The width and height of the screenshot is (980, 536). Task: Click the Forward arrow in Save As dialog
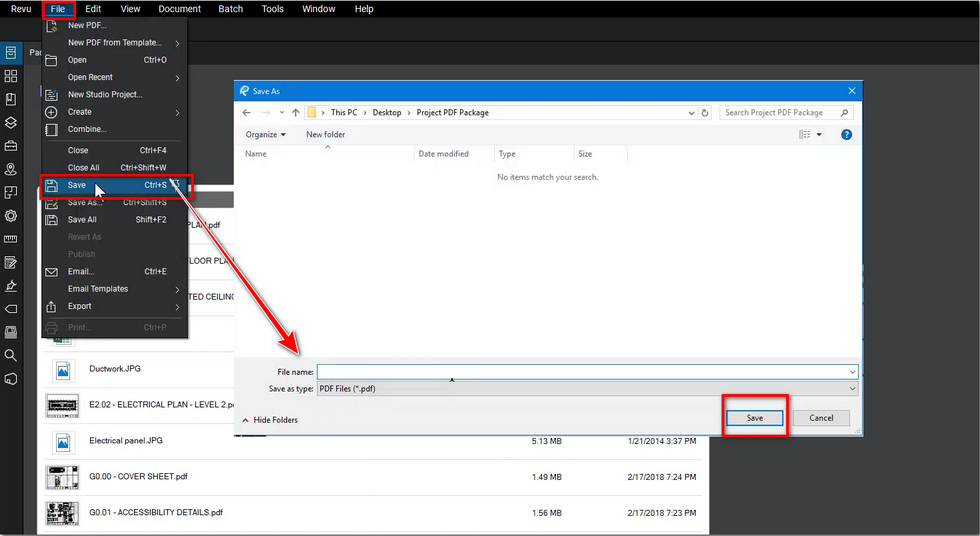coord(266,112)
